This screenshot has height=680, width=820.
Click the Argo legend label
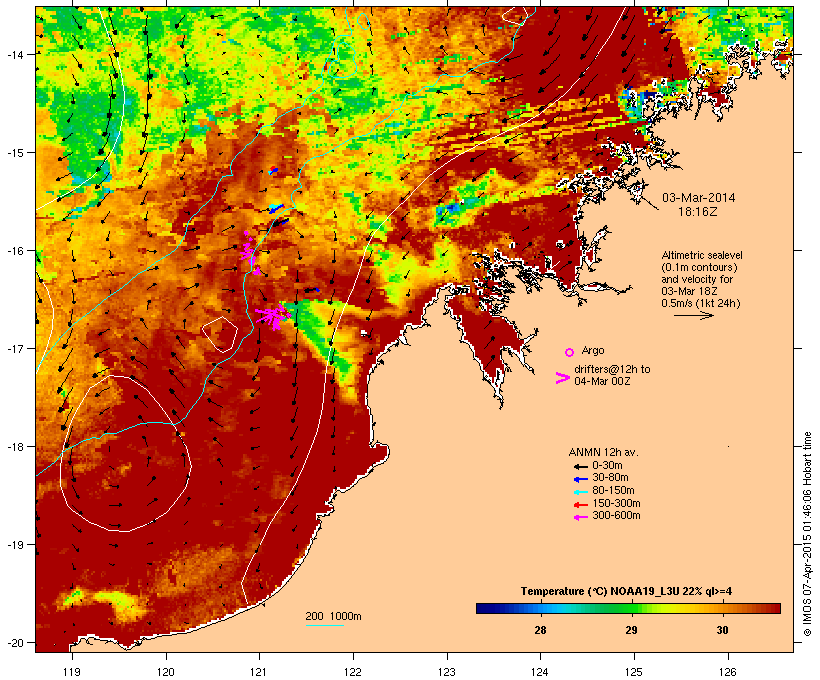pos(593,350)
